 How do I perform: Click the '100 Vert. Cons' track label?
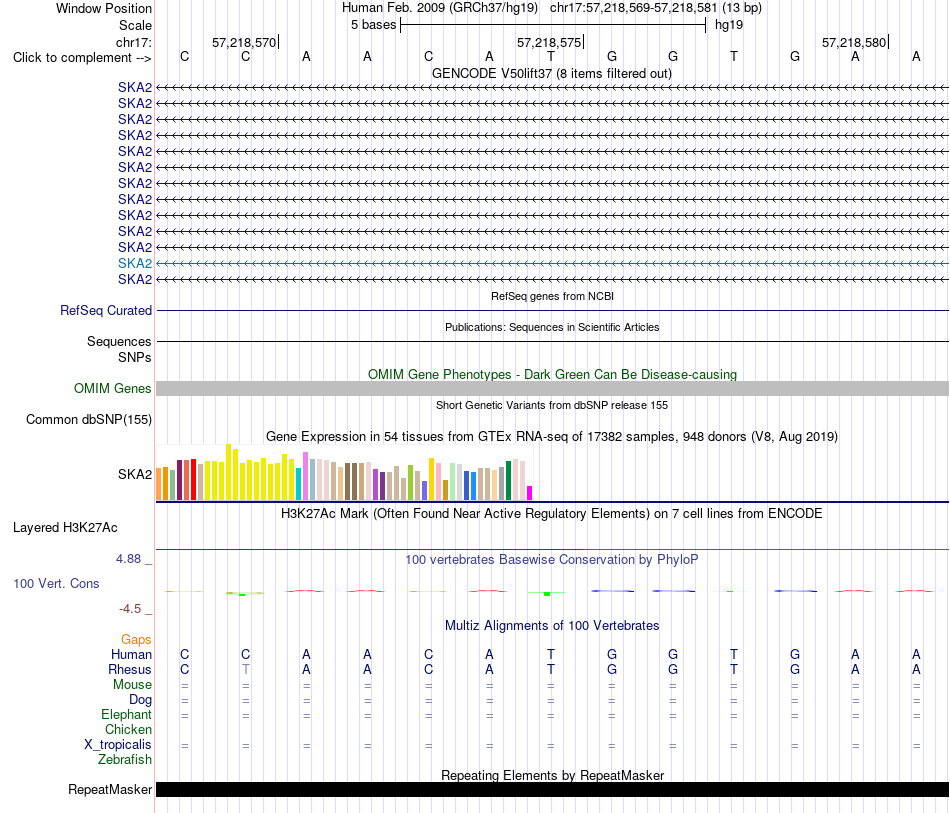pos(56,583)
